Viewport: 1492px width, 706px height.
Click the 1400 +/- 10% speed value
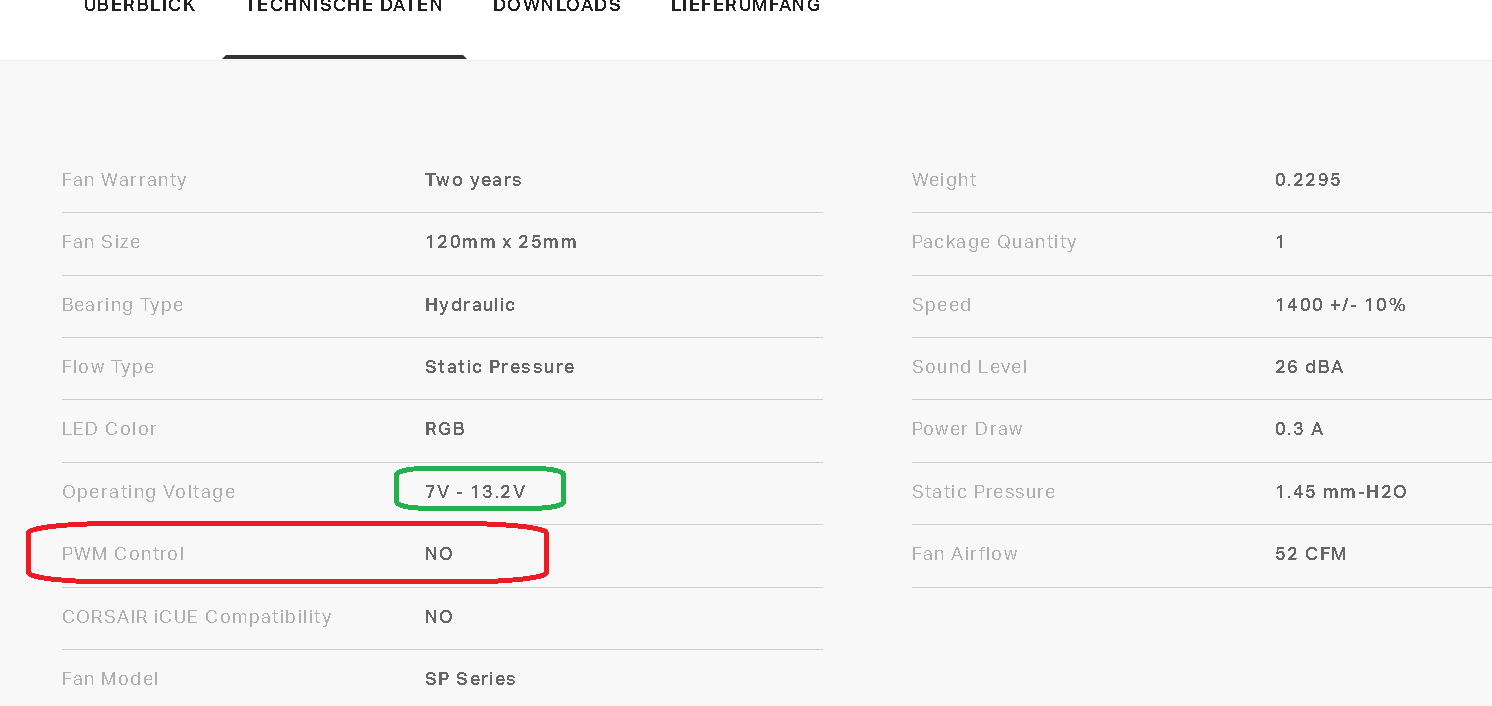pos(1340,305)
